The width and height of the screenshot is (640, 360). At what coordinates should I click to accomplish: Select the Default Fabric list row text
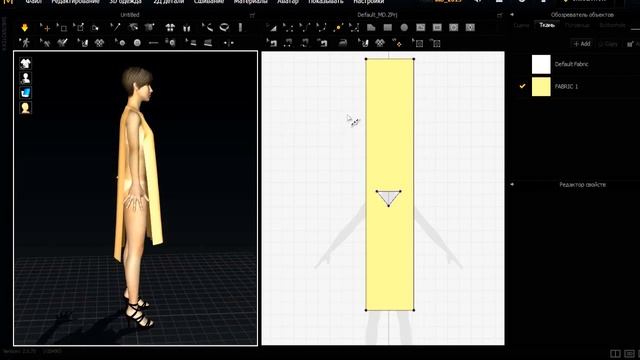(571, 64)
